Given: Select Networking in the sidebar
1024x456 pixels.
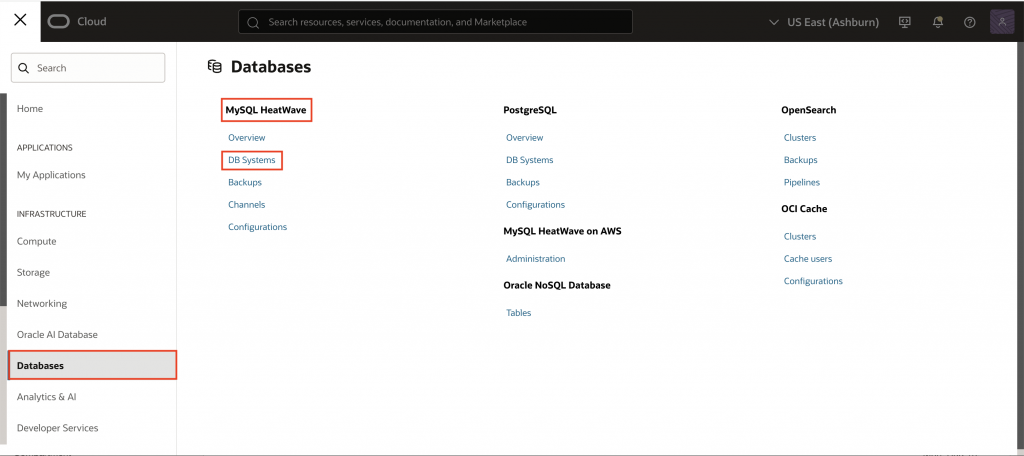Looking at the screenshot, I should tap(42, 304).
